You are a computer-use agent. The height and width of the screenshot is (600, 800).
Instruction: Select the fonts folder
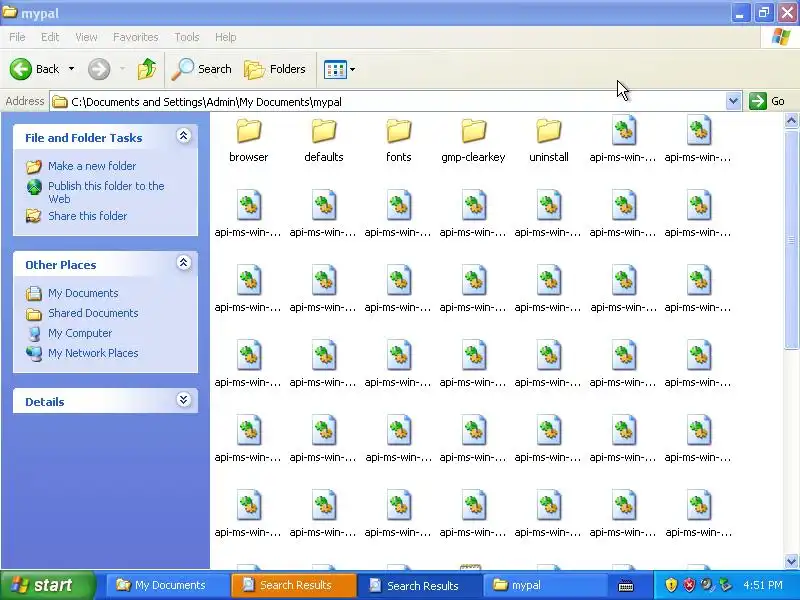point(398,140)
